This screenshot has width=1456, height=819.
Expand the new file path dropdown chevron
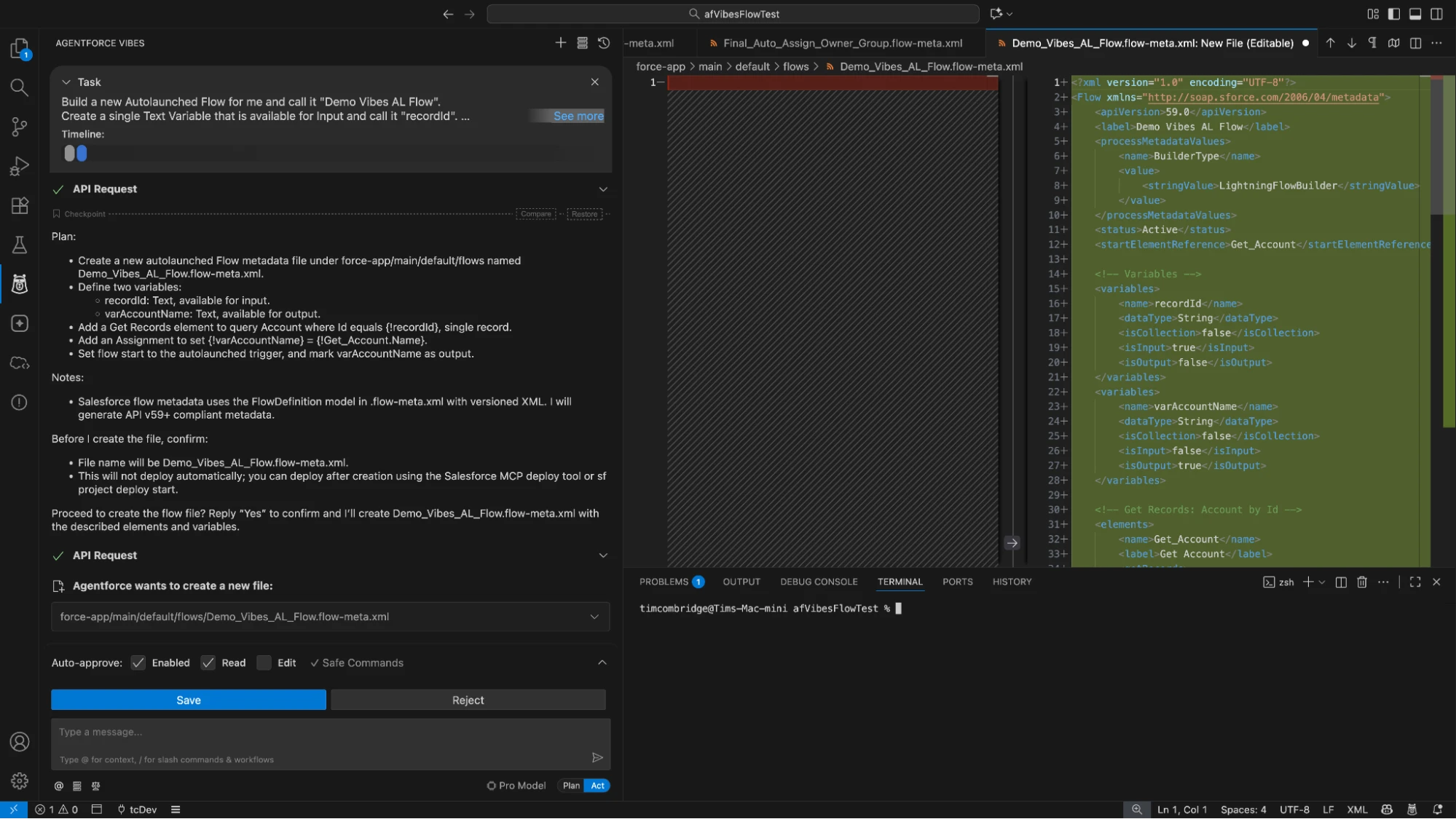tap(594, 617)
